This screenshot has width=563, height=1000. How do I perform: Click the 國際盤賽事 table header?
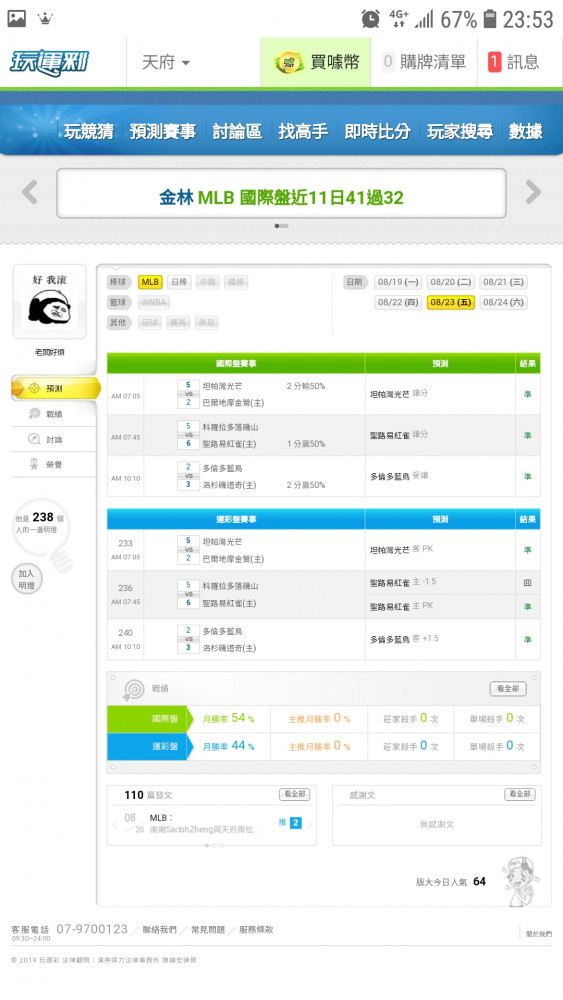[x=236, y=363]
